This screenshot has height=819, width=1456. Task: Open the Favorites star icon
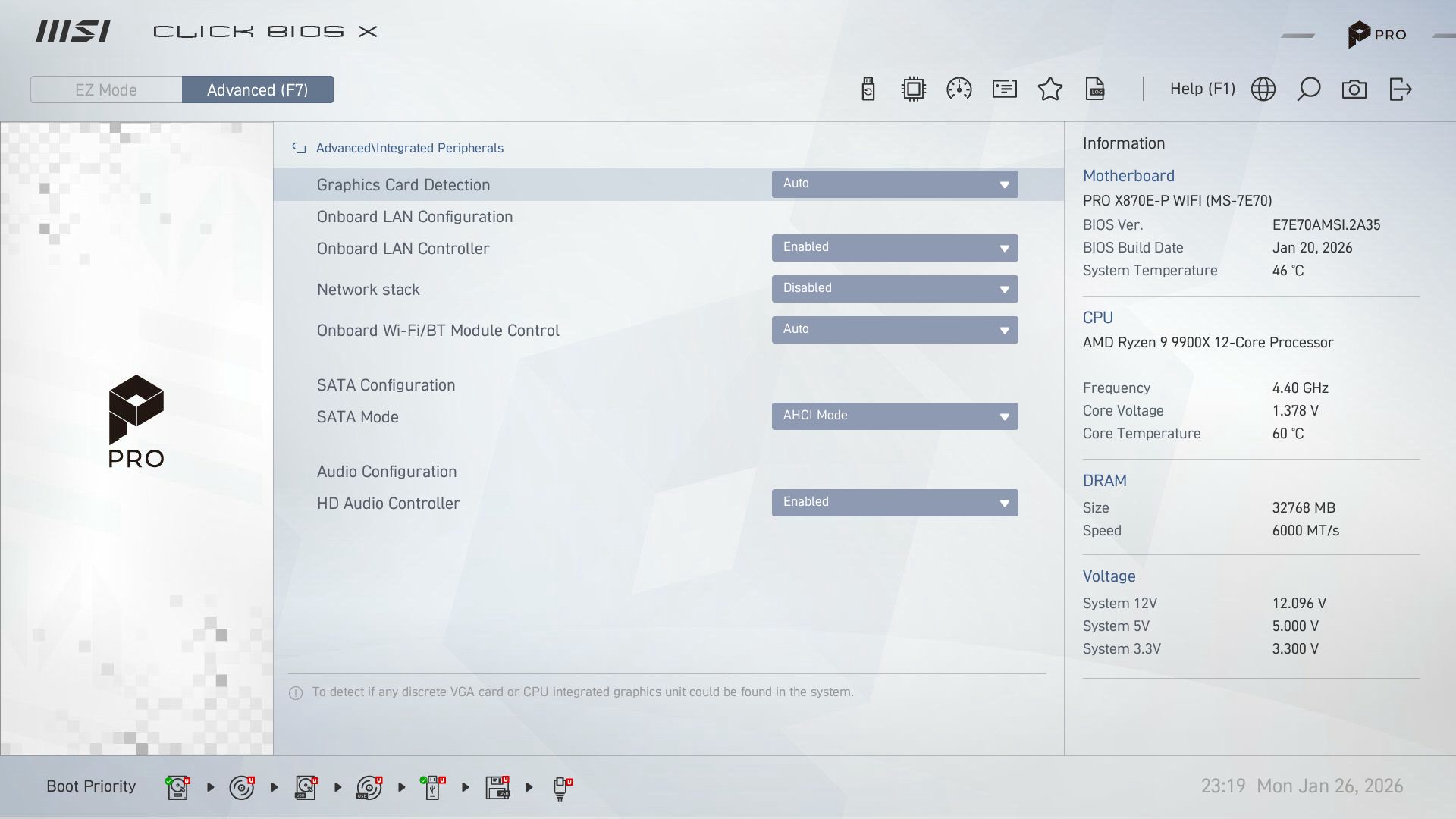pyautogui.click(x=1050, y=89)
